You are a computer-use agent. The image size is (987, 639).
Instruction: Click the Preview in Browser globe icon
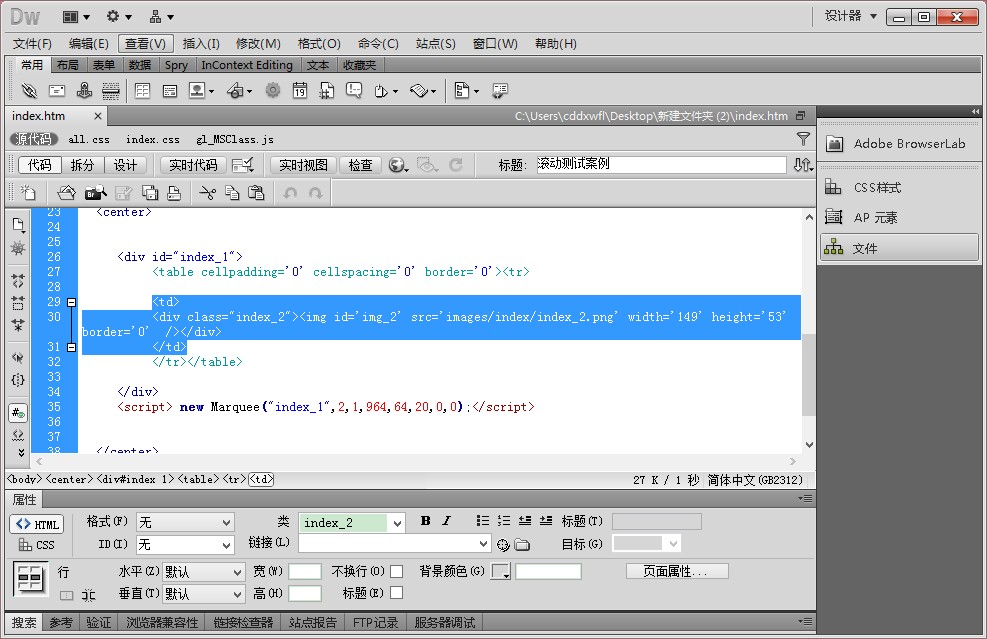398,165
